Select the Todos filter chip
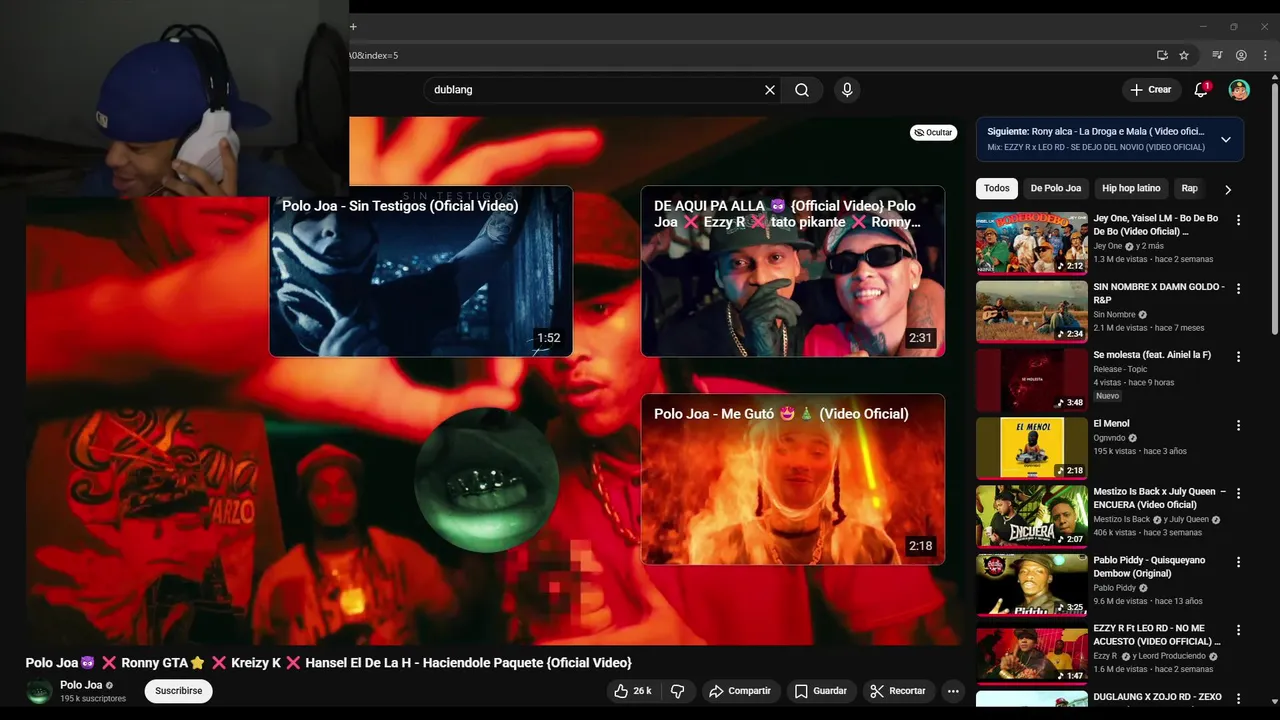The image size is (1280, 720). click(997, 188)
